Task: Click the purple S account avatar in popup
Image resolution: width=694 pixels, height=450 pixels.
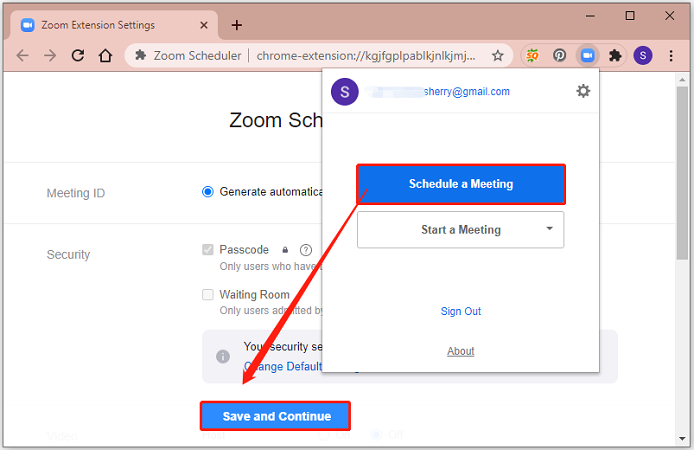Action: (344, 92)
